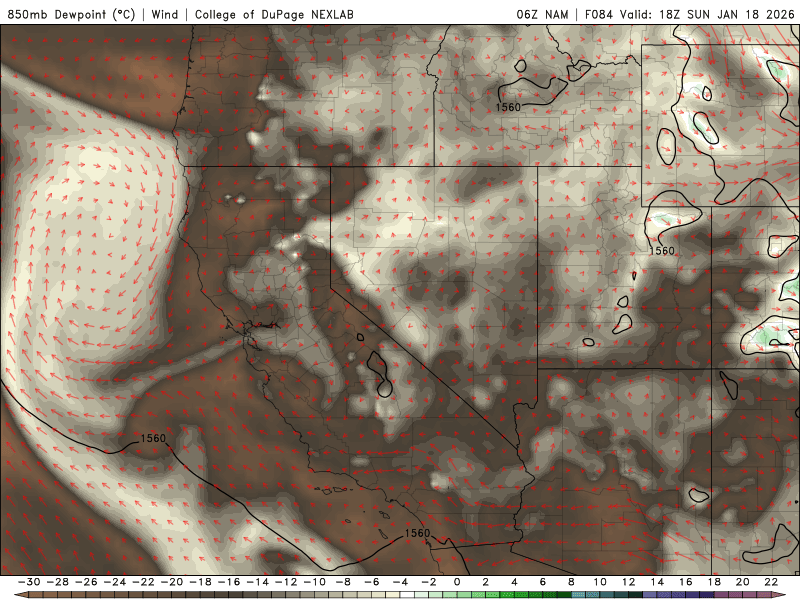Click the -24 value on the color scale
The height and width of the screenshot is (600, 800).
(x=115, y=582)
